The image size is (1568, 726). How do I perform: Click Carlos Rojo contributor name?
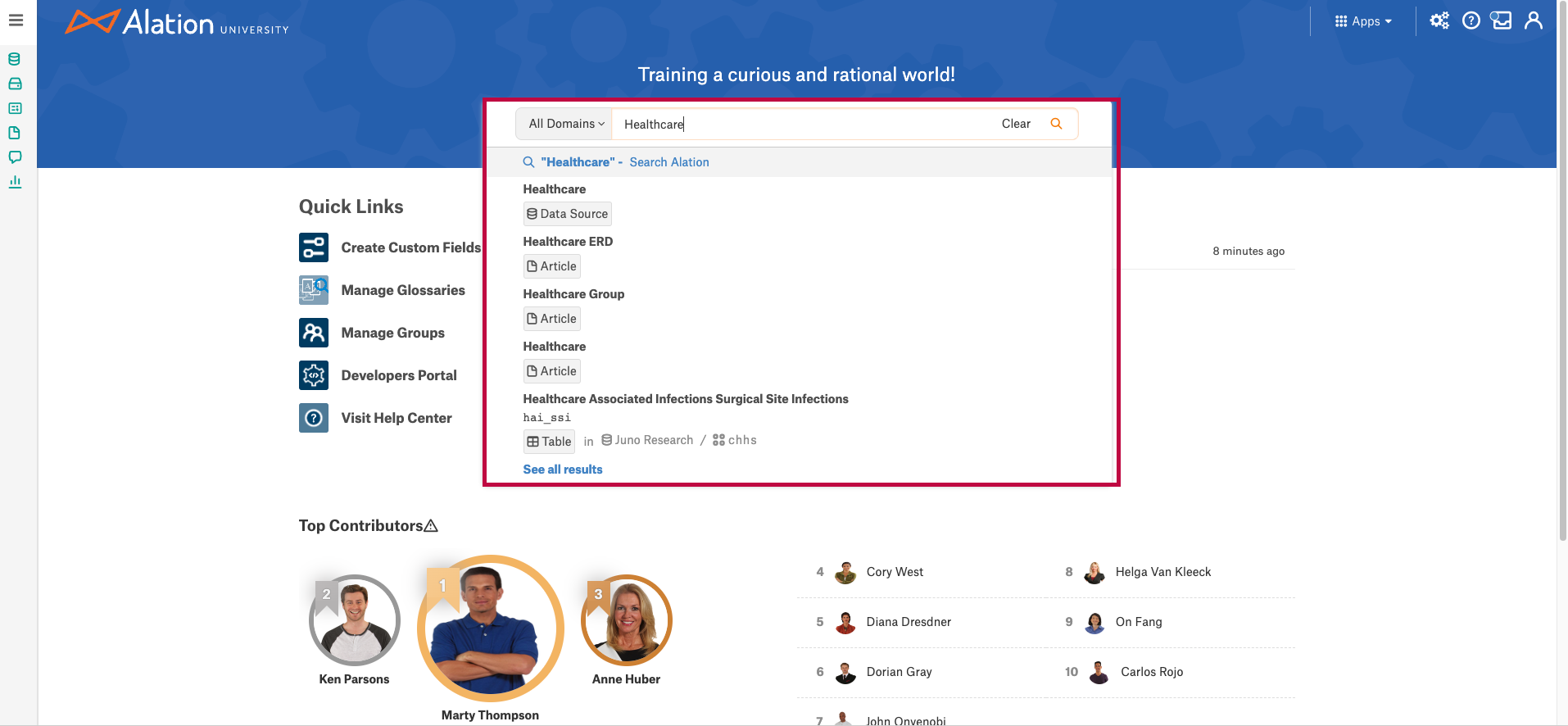[x=1152, y=672]
